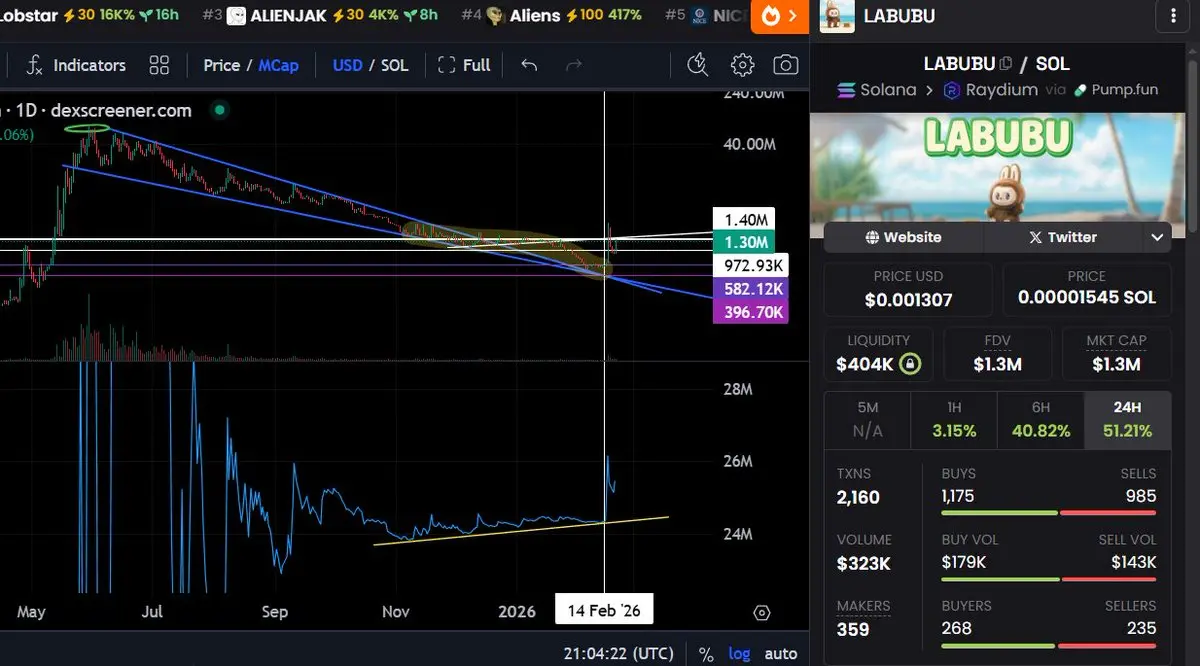Click the VOLUME $323K value
This screenshot has width=1200, height=666.
[x=864, y=563]
